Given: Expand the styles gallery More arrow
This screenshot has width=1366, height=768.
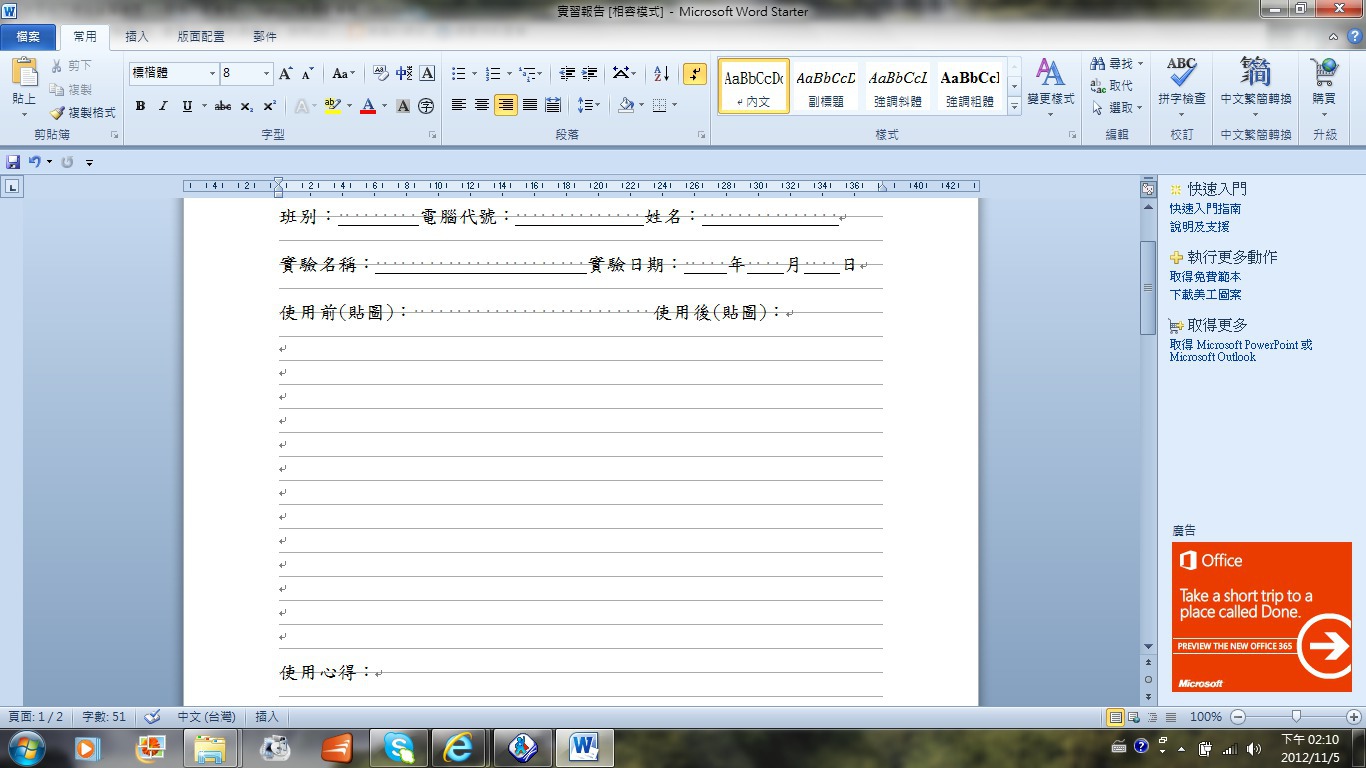Looking at the screenshot, I should (x=1014, y=106).
